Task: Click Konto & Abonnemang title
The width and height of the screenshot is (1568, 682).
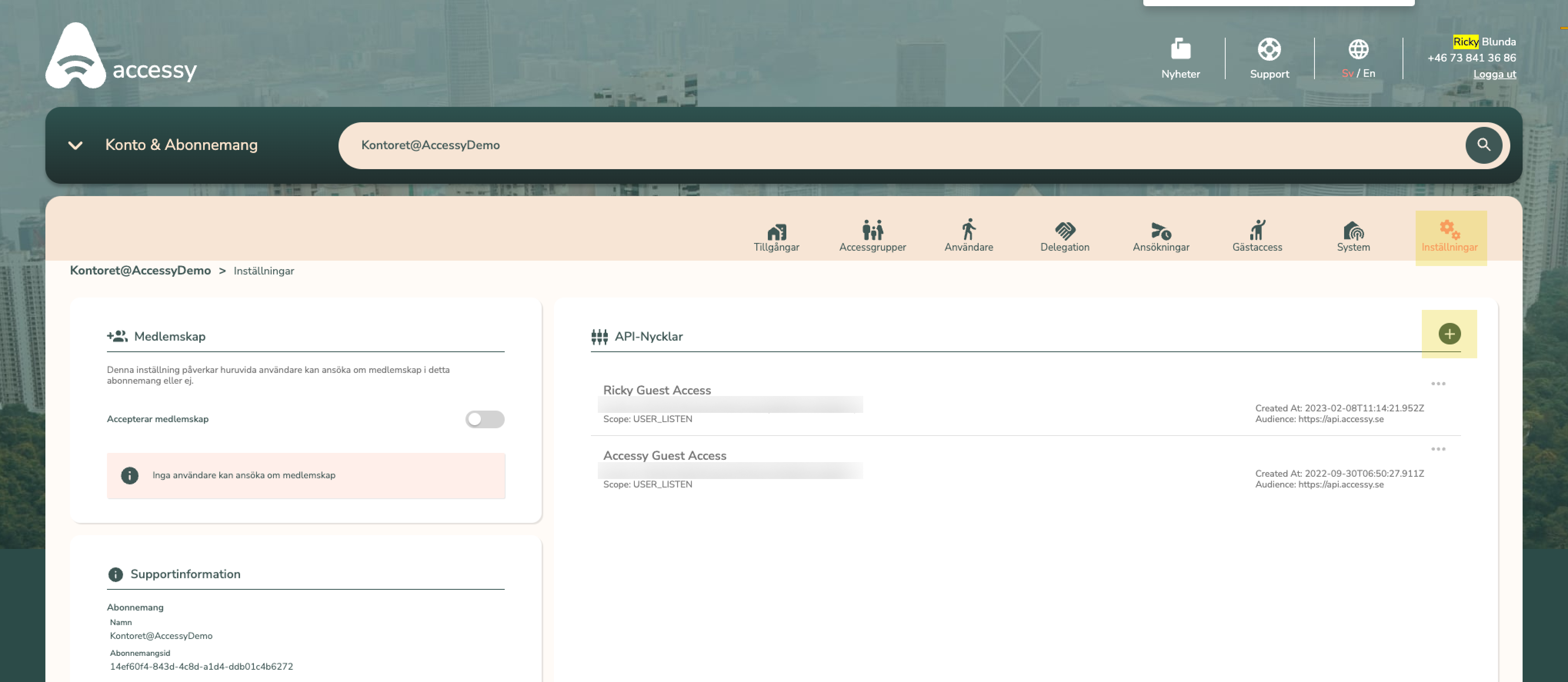Action: tap(181, 145)
